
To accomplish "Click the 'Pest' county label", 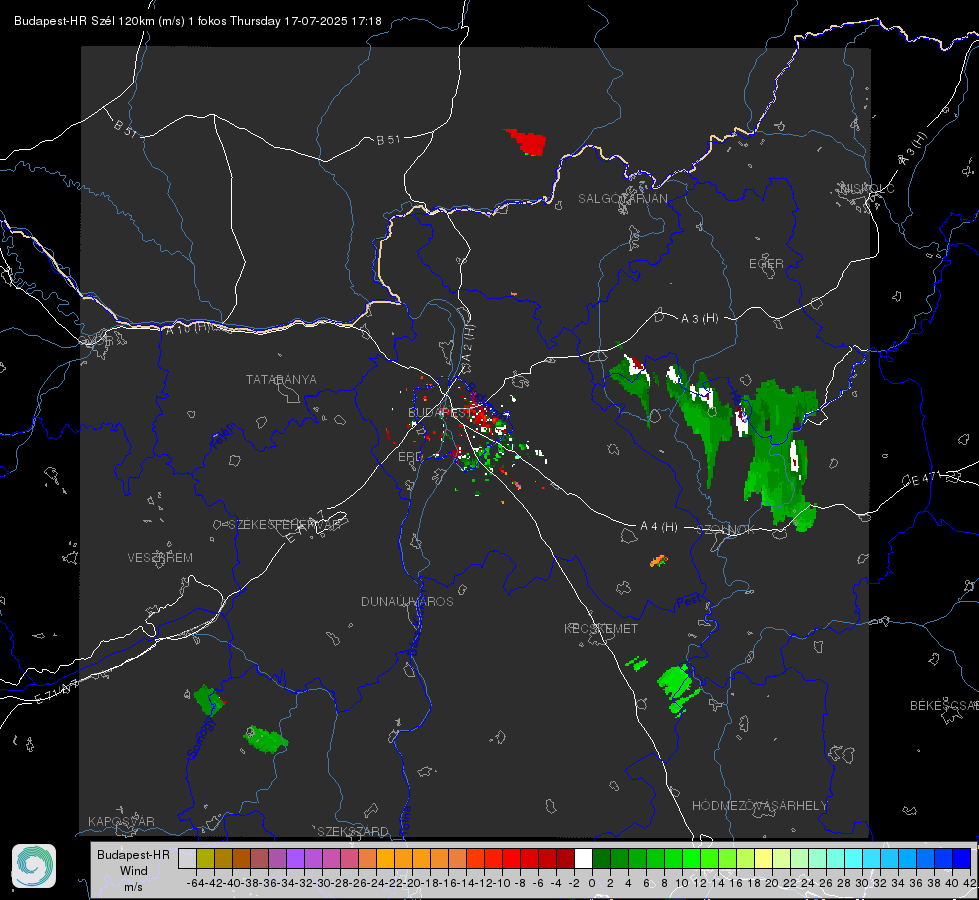I will [689, 602].
